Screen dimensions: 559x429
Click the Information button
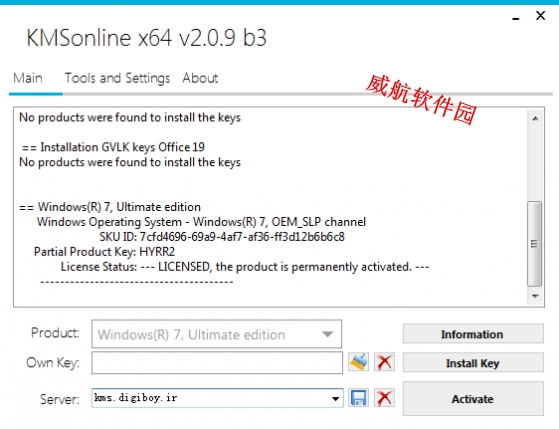coord(473,334)
